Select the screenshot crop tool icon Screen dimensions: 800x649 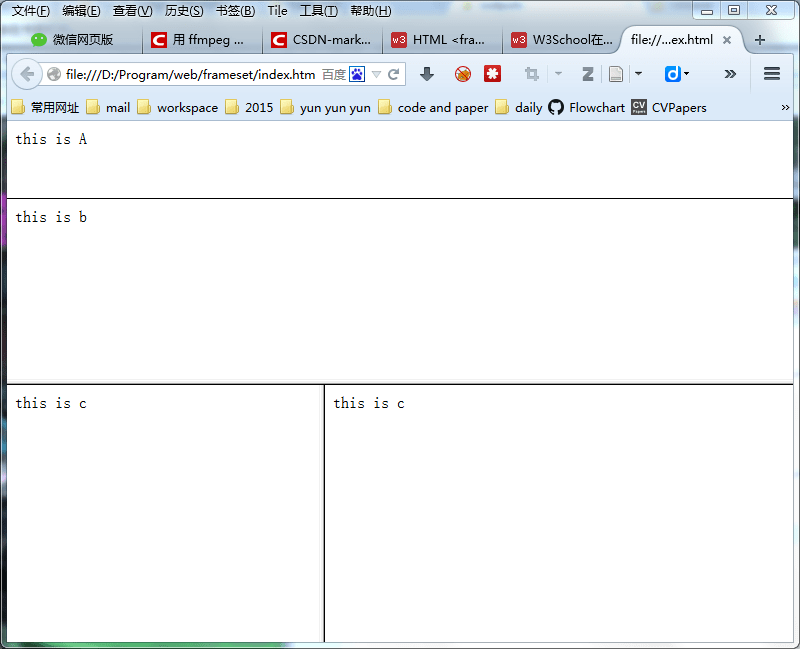coord(531,74)
